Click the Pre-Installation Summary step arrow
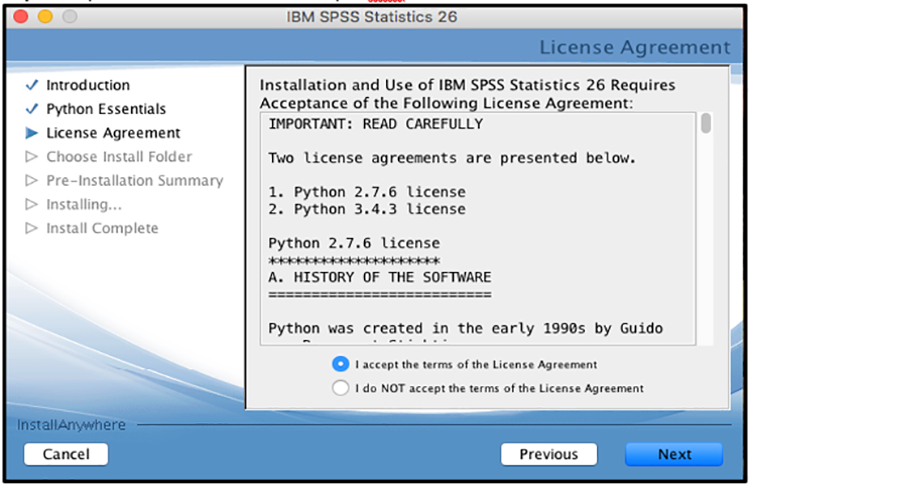 (32, 180)
